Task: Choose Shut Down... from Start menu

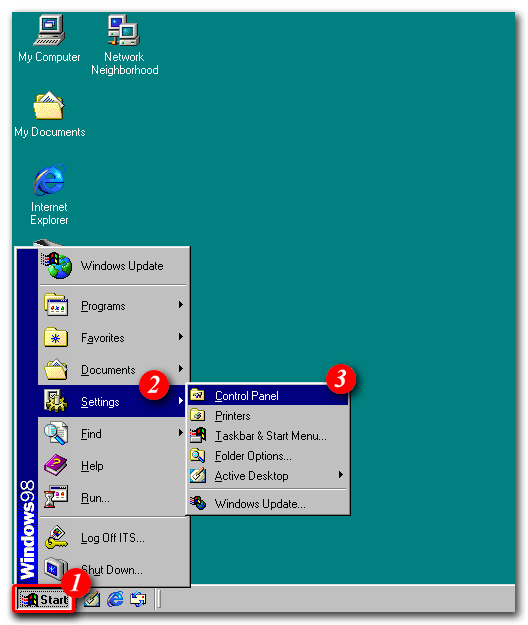Action: click(113, 570)
